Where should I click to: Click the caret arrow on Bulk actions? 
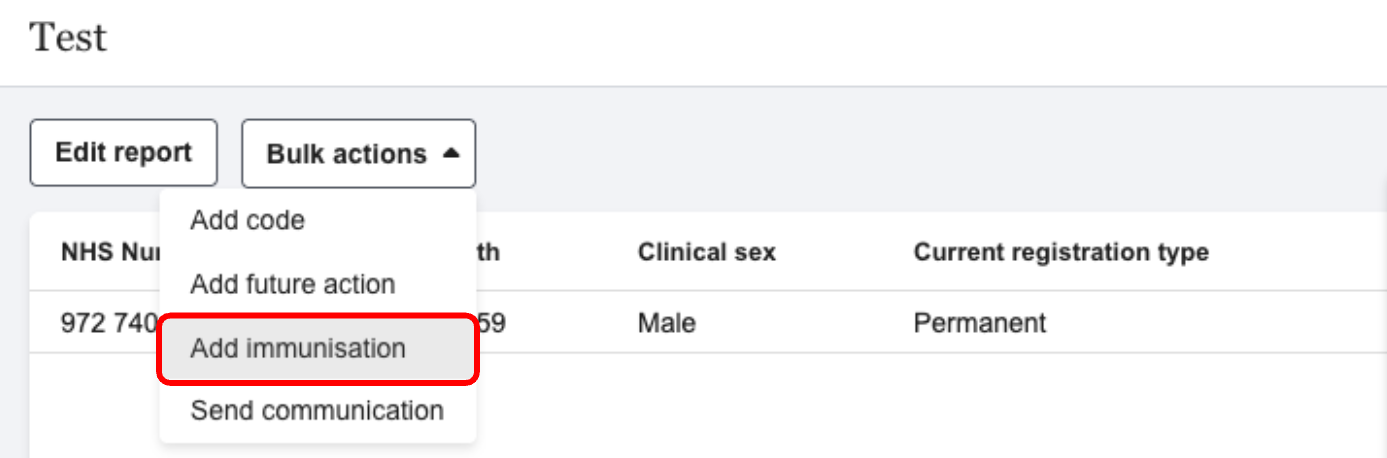click(451, 154)
